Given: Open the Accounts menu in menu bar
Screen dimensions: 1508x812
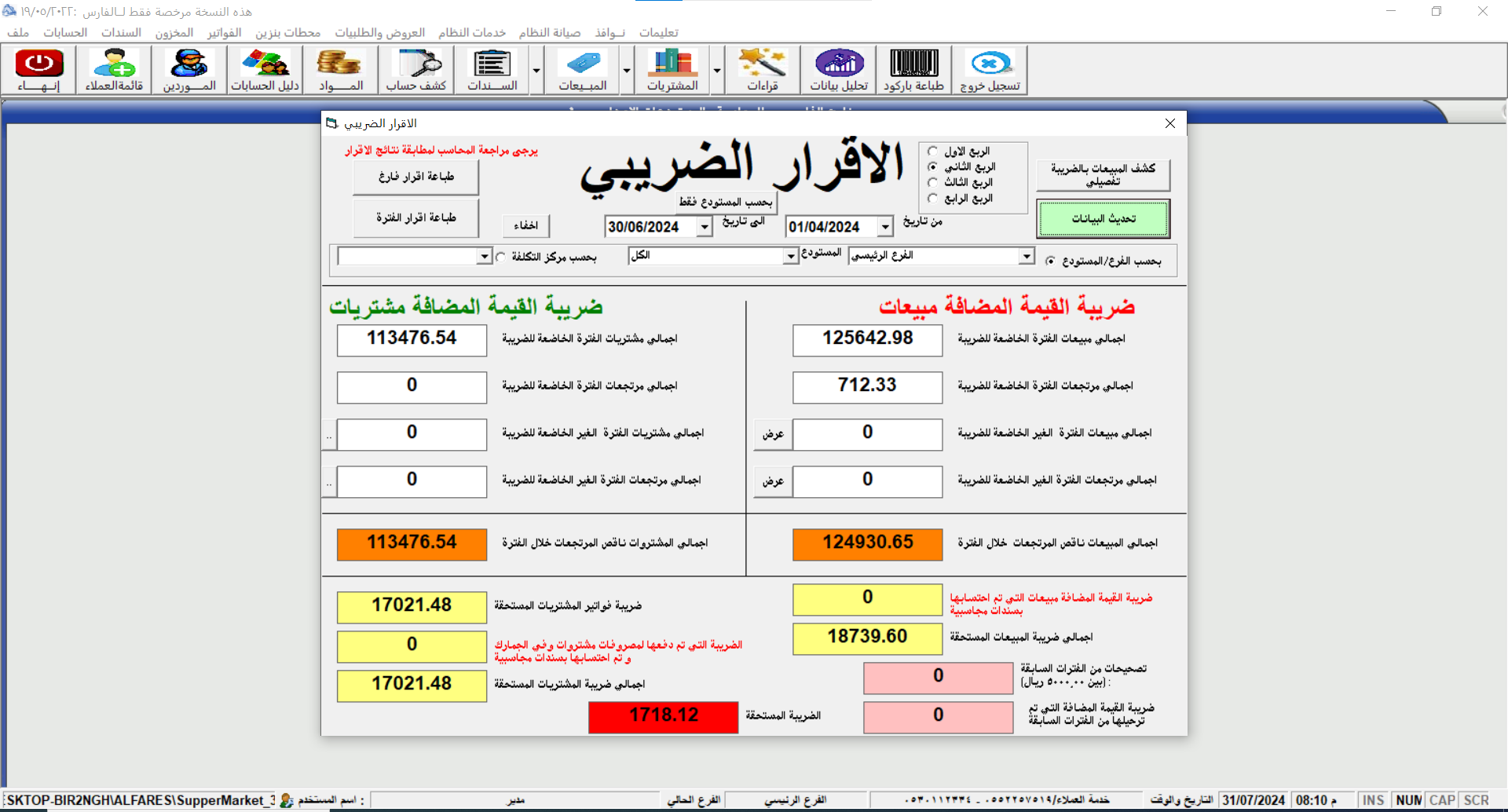Looking at the screenshot, I should point(65,32).
